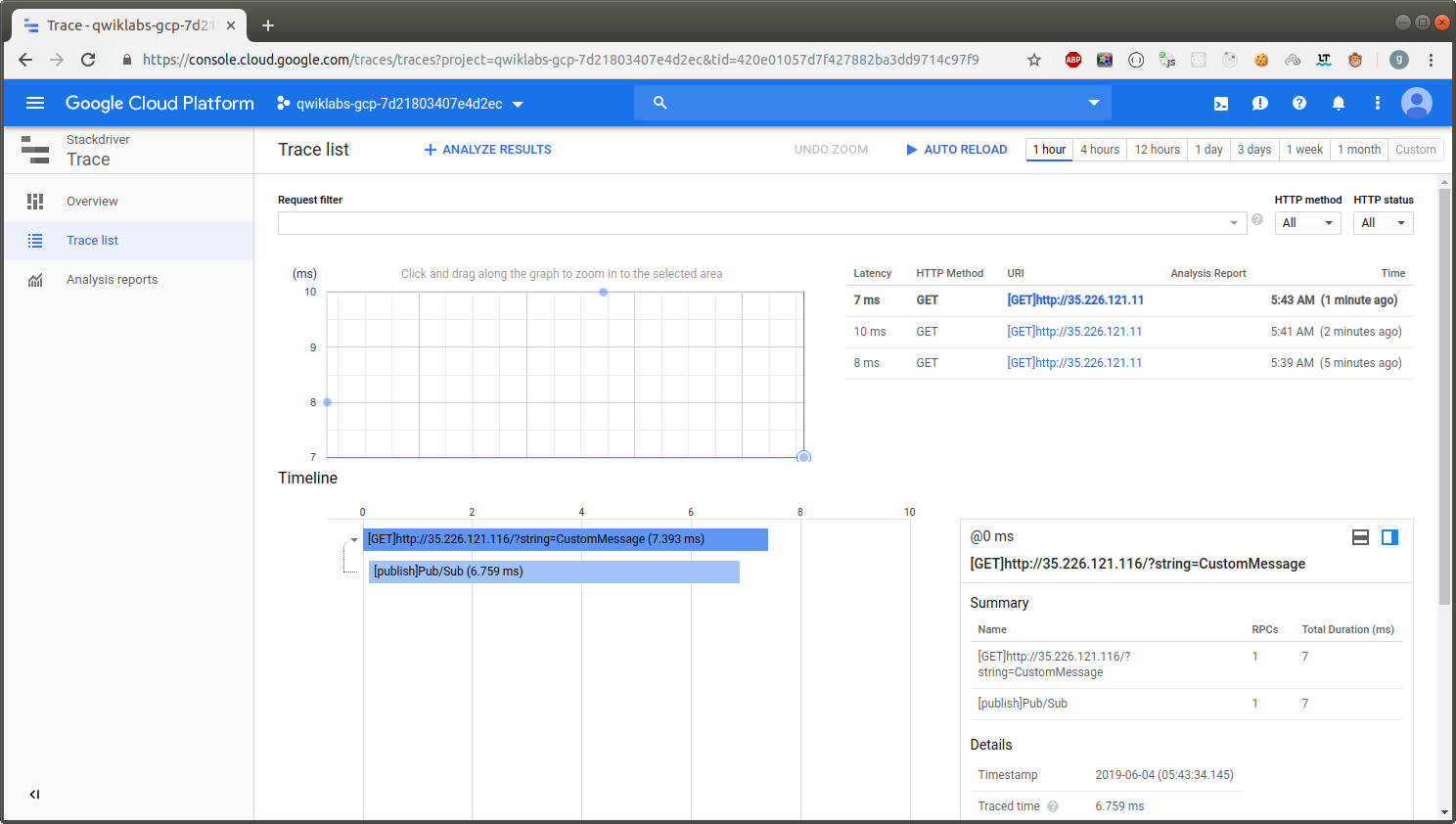This screenshot has width=1456, height=824.
Task: Open the three-dot settings menu in header
Action: 1378,103
